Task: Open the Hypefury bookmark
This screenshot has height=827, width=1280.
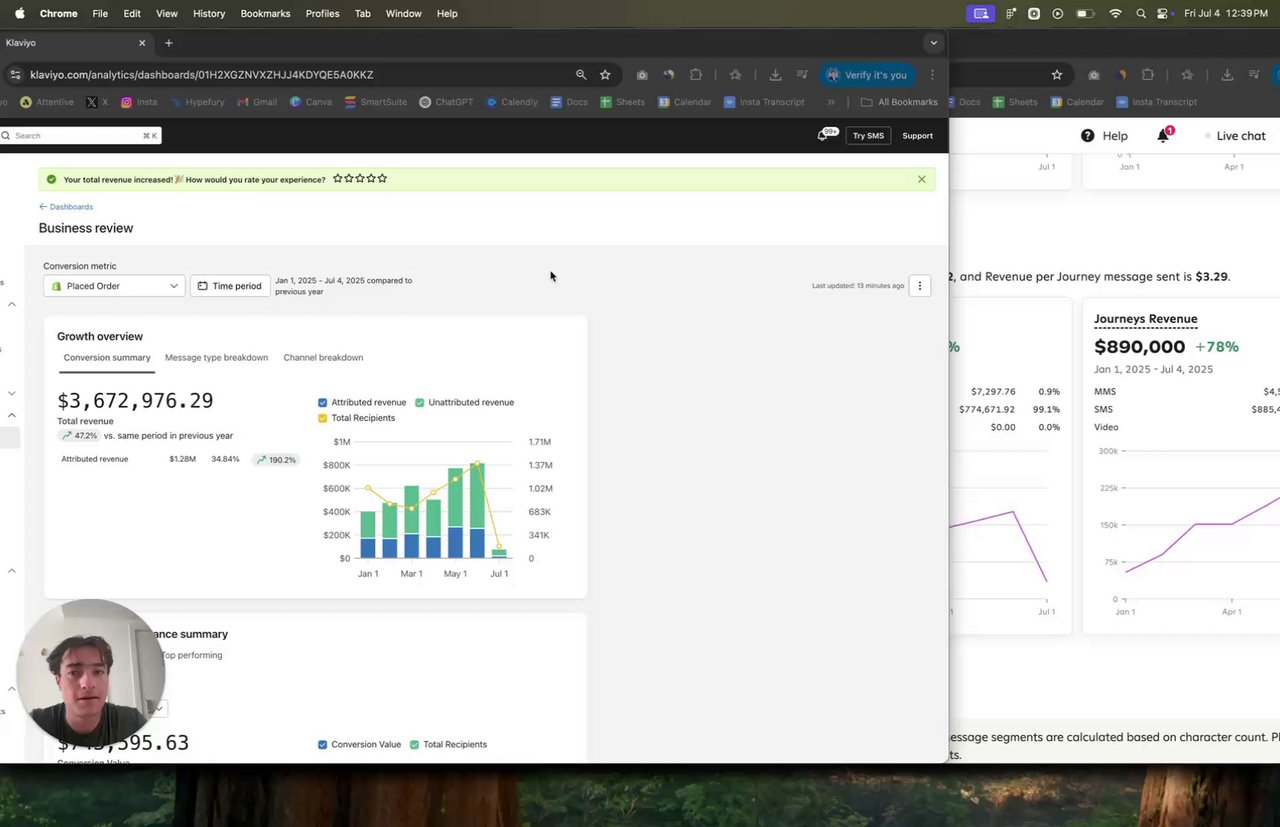Action: pyautogui.click(x=197, y=102)
